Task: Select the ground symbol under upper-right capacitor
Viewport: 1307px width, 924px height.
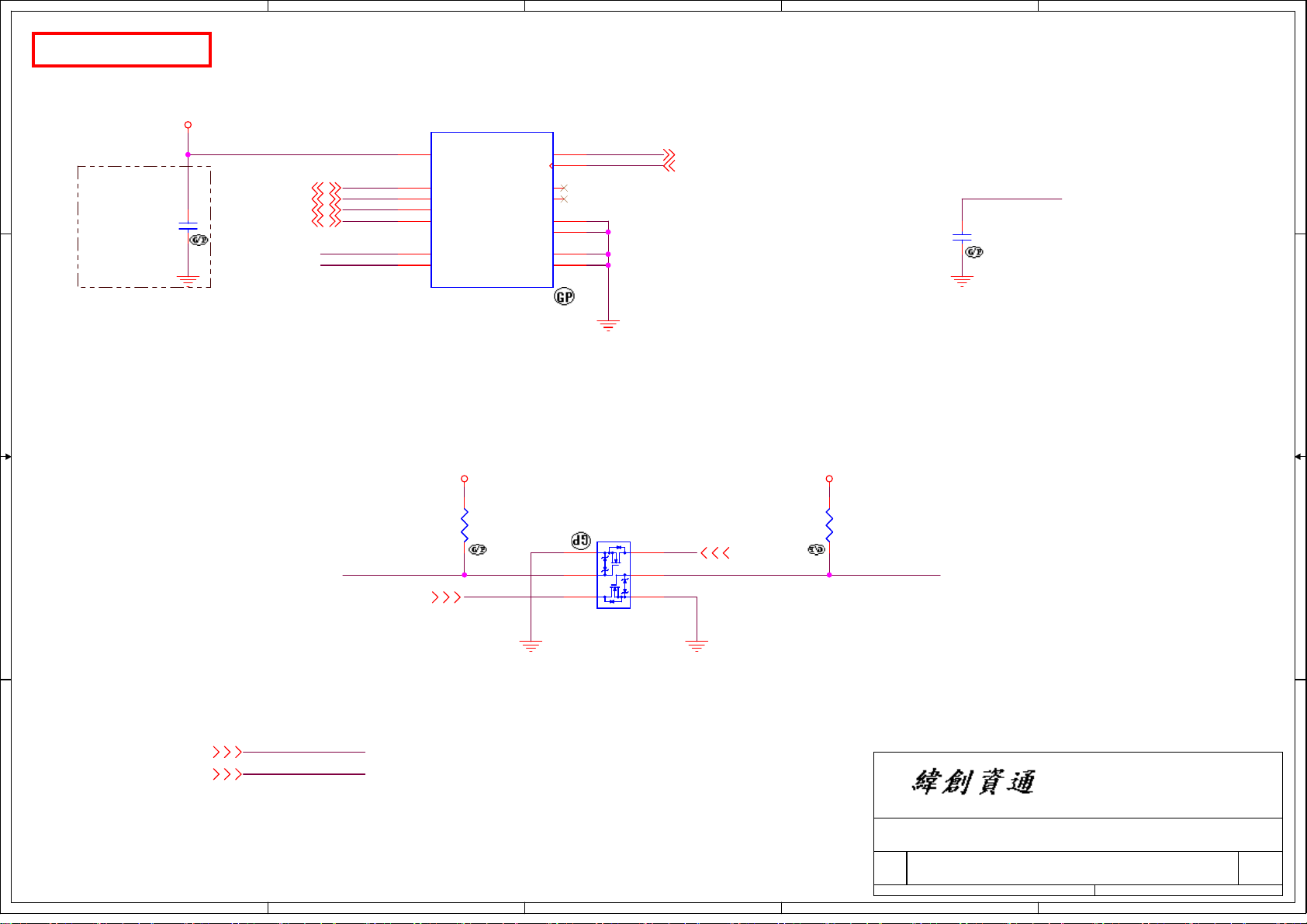Action: [x=962, y=281]
